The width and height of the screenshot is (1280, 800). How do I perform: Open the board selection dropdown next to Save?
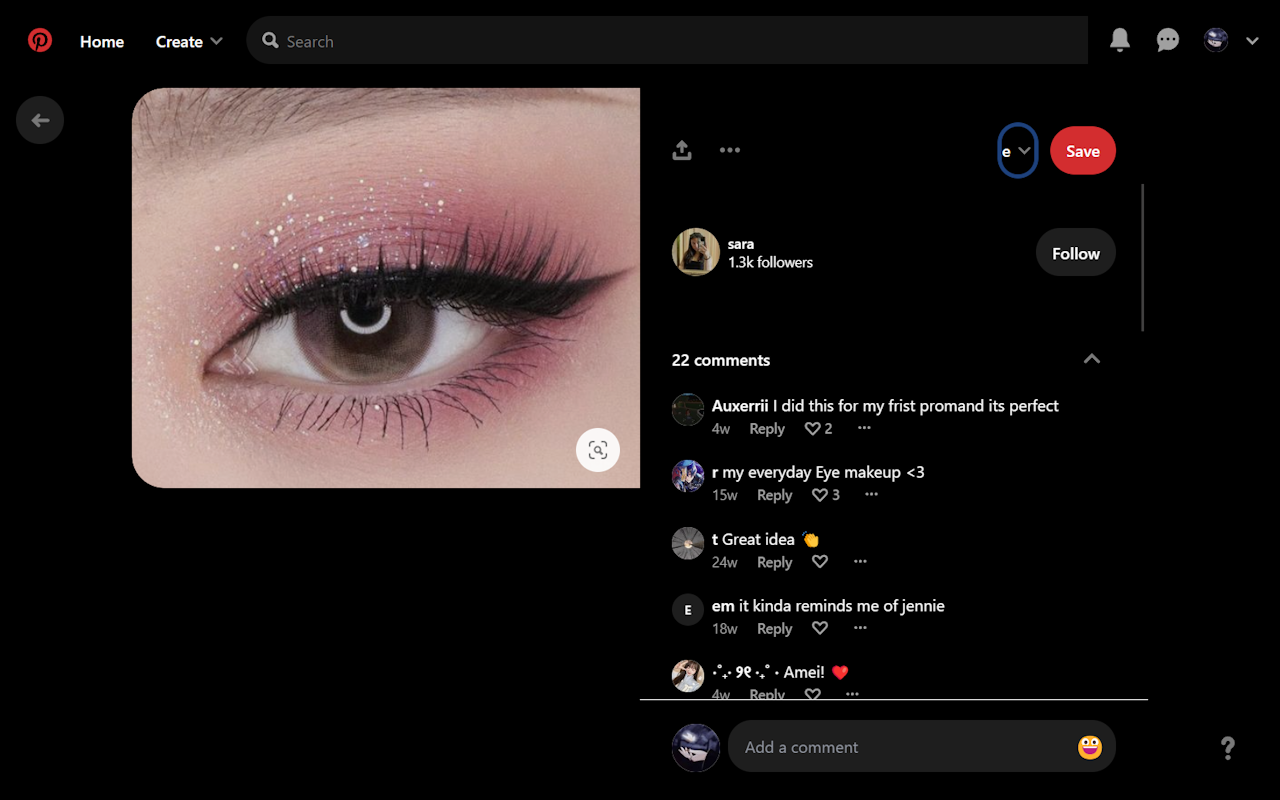(x=1017, y=150)
